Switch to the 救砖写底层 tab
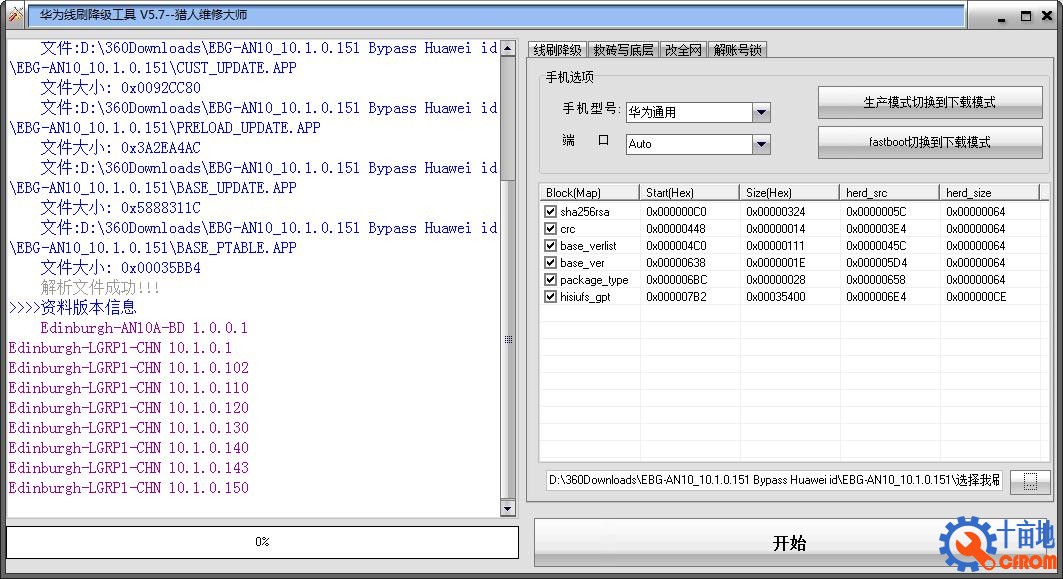 pyautogui.click(x=623, y=50)
